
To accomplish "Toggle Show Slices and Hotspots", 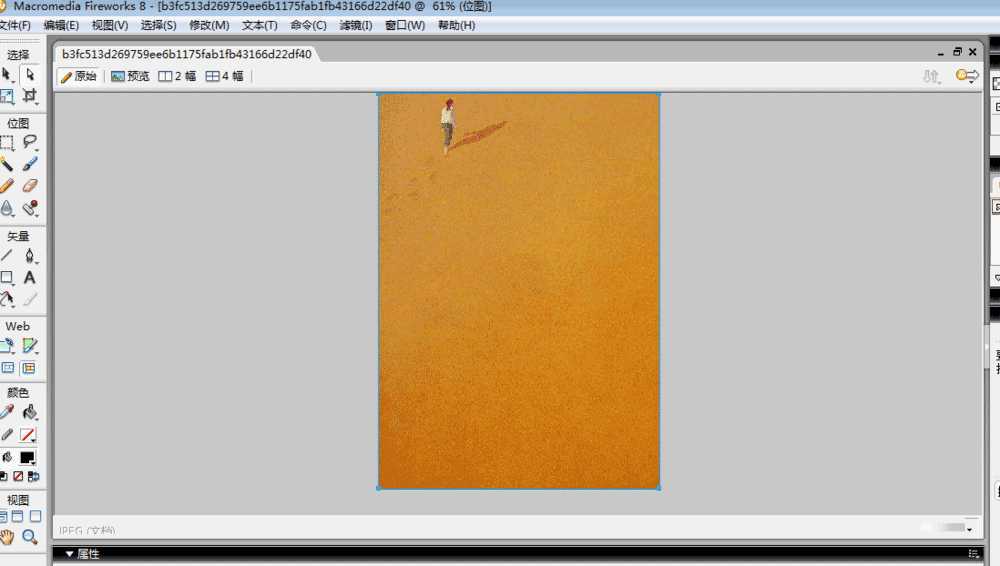I will (x=29, y=368).
